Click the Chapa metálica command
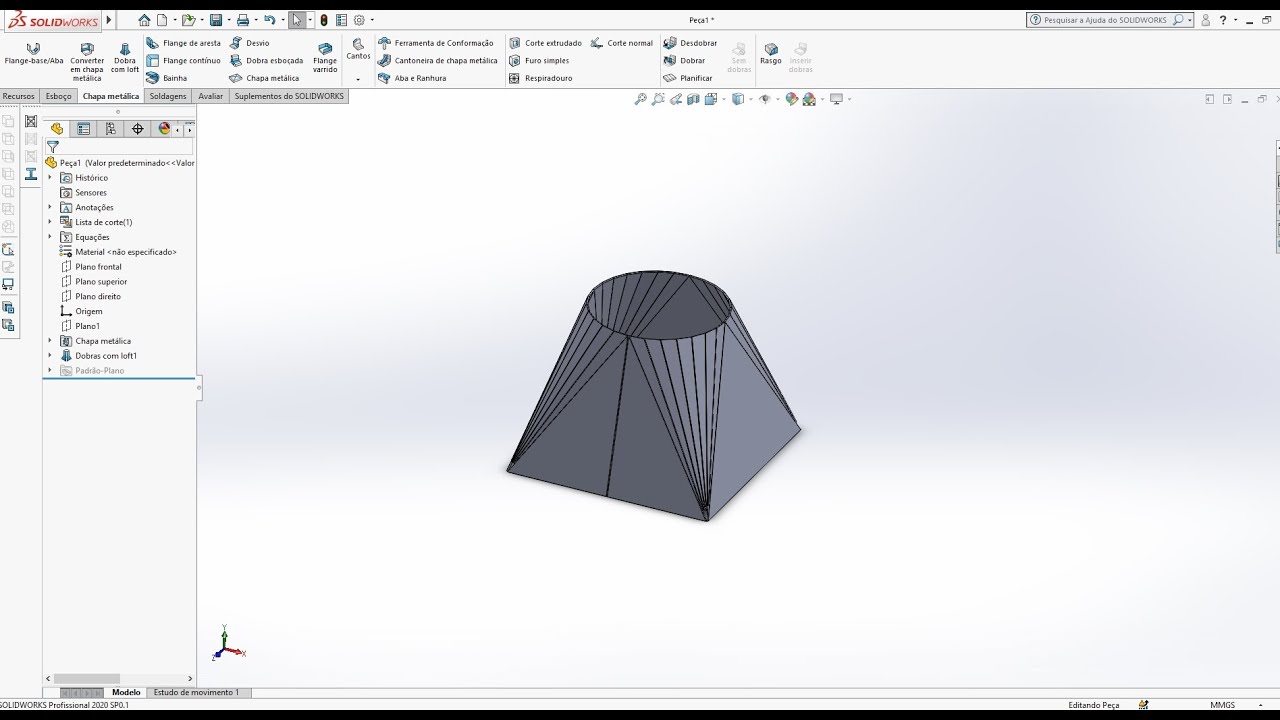Image resolution: width=1280 pixels, height=720 pixels. pyautogui.click(x=264, y=78)
